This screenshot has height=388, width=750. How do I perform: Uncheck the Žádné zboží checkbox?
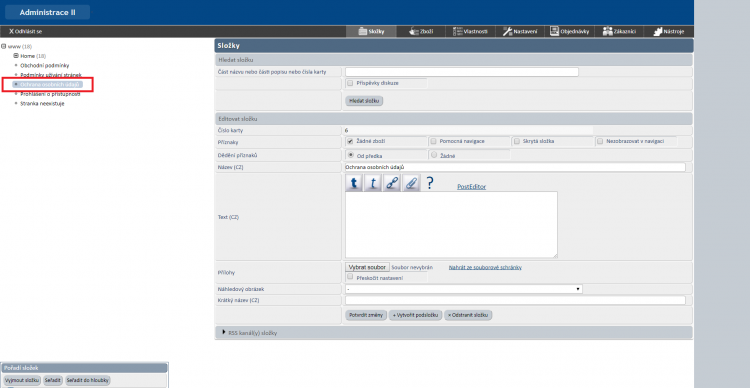pyautogui.click(x=350, y=141)
